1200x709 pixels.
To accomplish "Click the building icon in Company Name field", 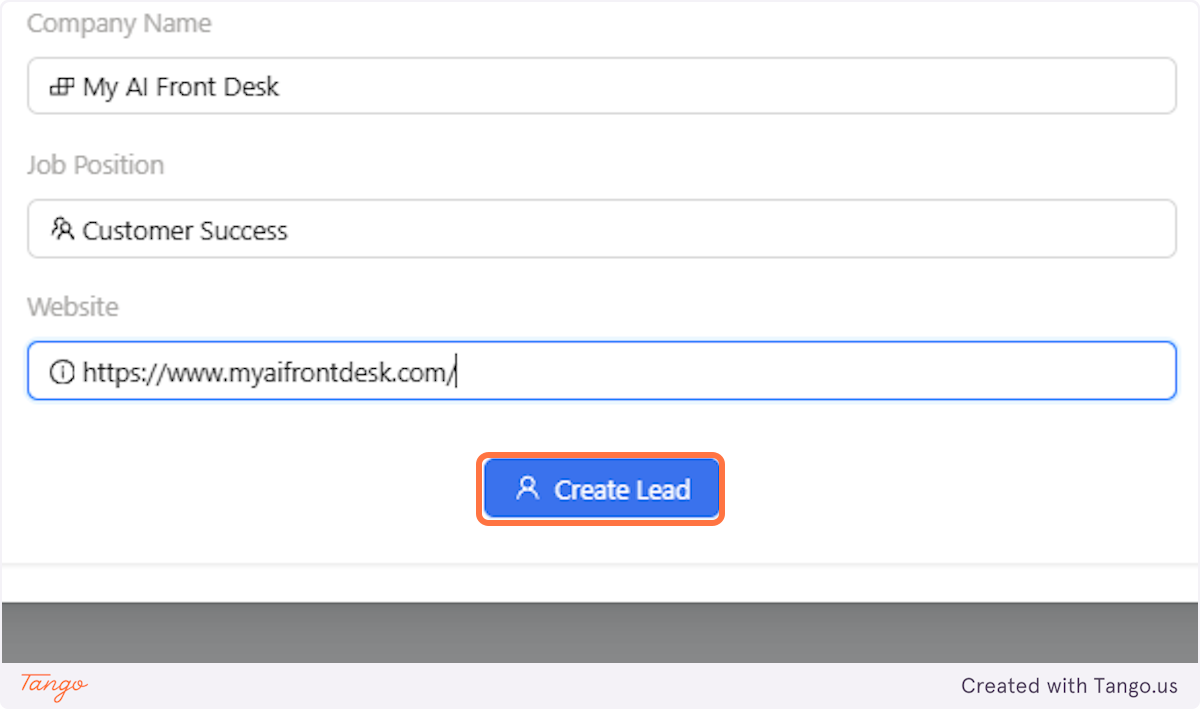I will click(x=62, y=86).
